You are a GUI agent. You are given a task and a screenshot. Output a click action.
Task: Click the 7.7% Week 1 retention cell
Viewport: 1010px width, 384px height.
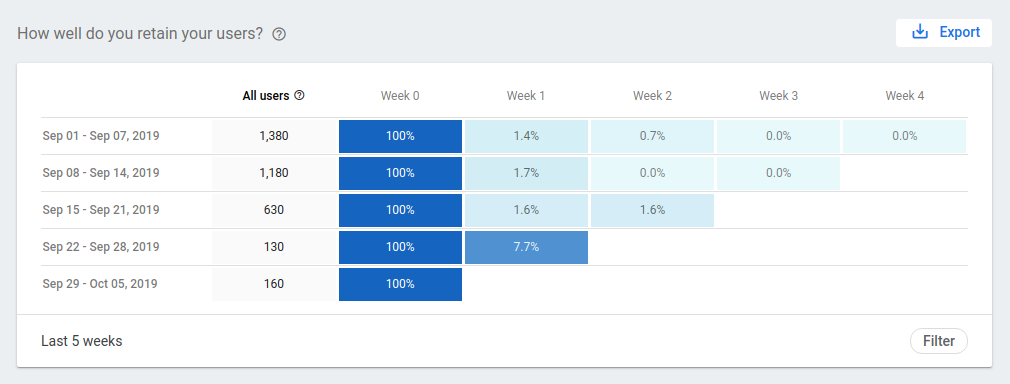pos(526,247)
